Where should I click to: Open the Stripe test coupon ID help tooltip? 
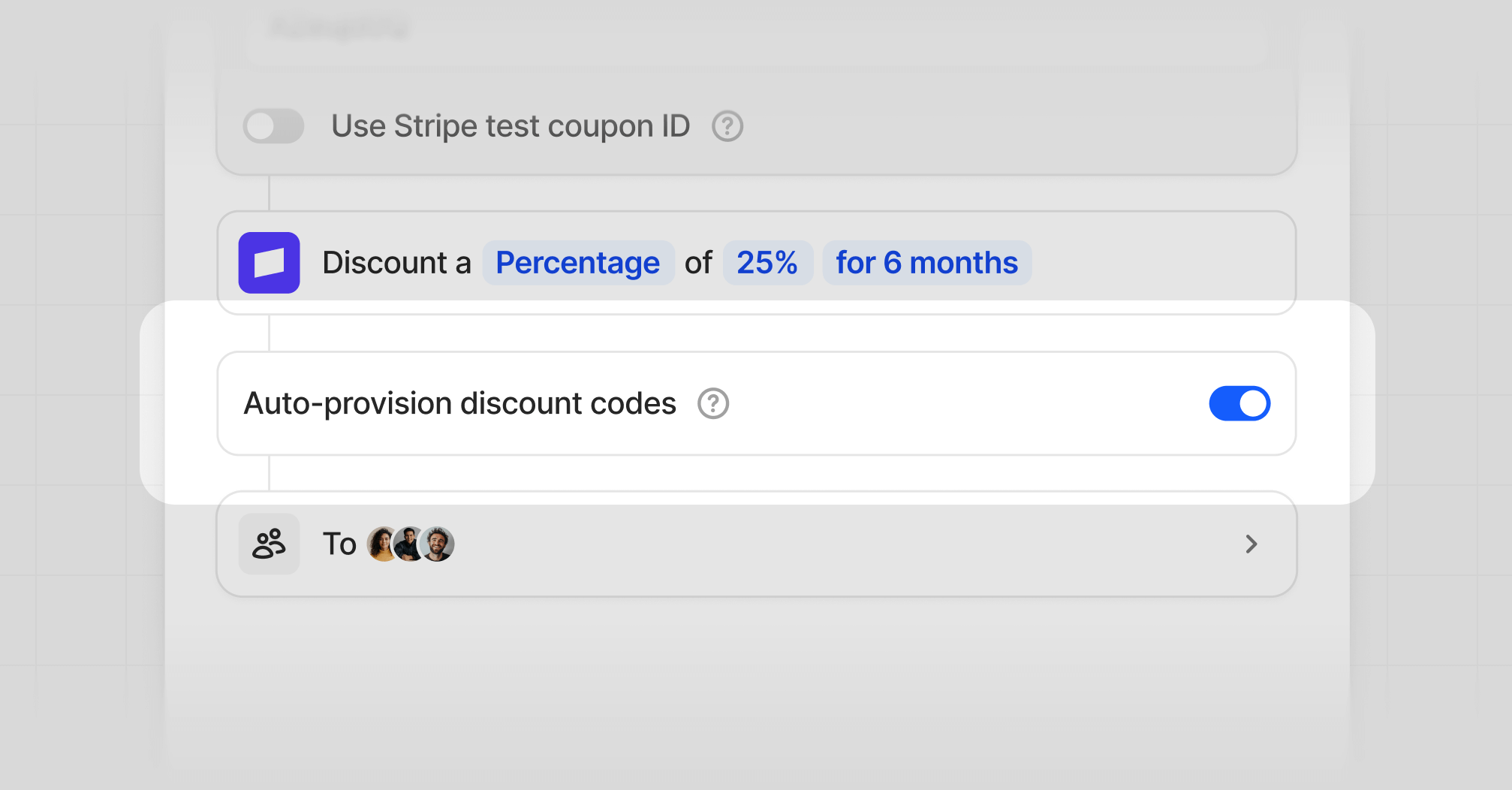pos(726,126)
